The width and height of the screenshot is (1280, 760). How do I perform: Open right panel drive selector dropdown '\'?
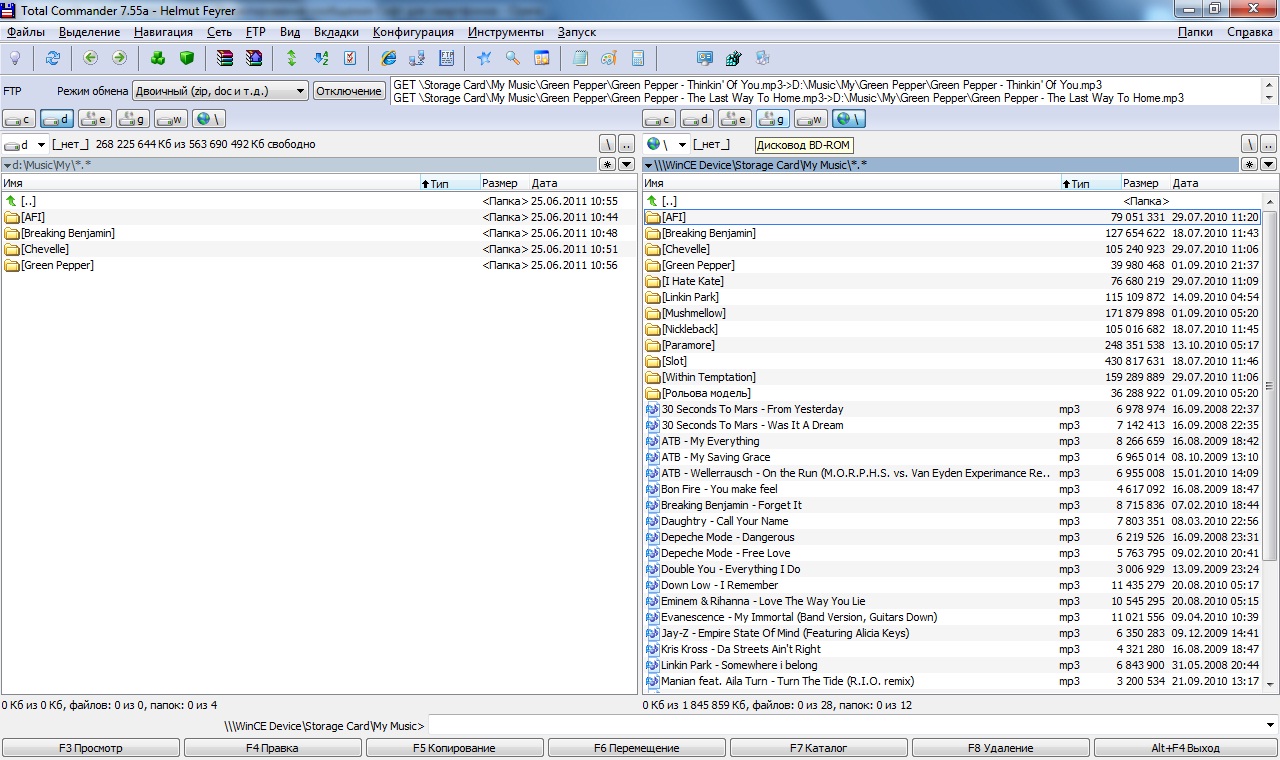[x=667, y=144]
